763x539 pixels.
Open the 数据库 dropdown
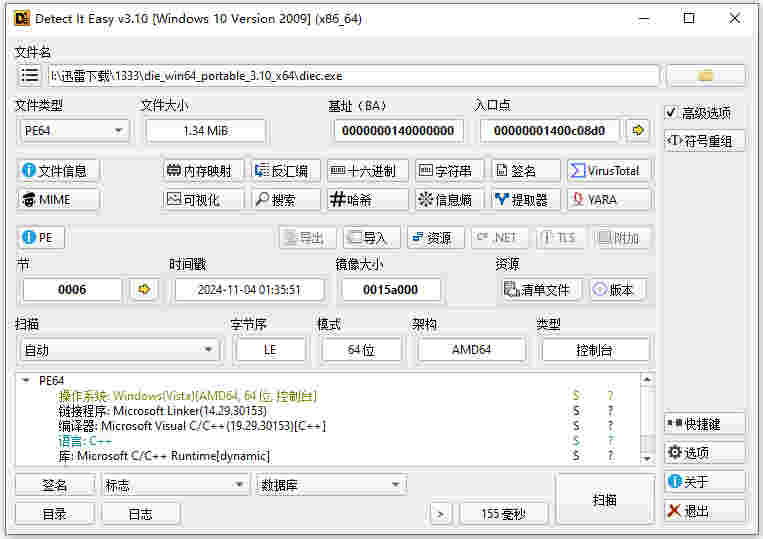coord(331,485)
